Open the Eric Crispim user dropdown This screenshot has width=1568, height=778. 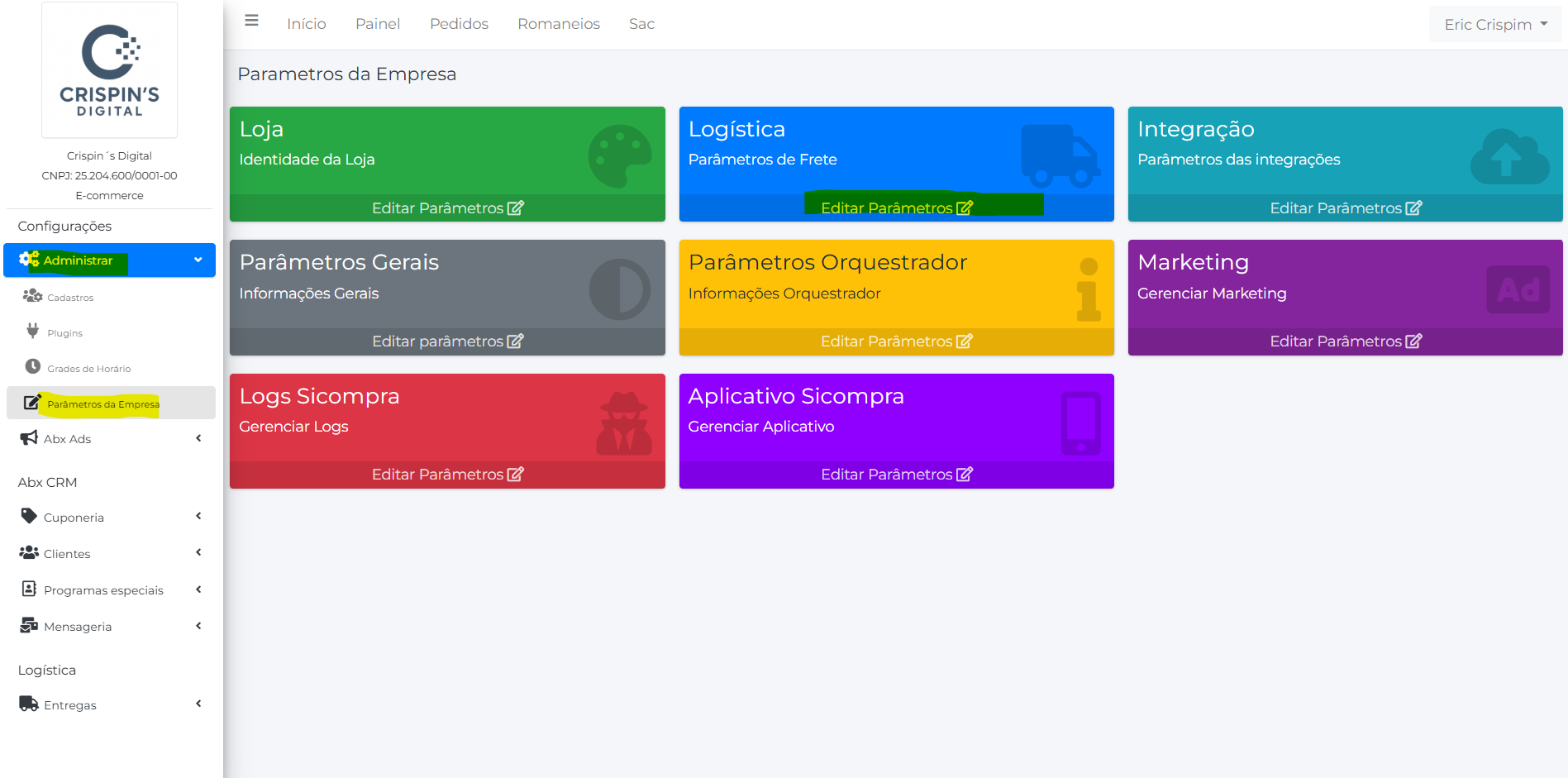(x=1494, y=25)
